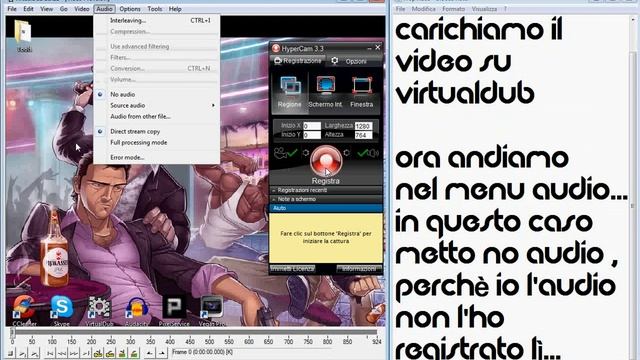Seek to previous scene change icon

122,353
